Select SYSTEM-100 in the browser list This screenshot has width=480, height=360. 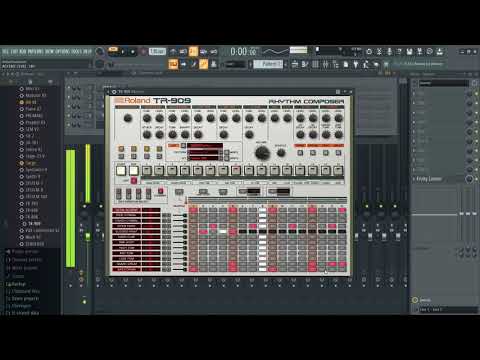coord(36,197)
